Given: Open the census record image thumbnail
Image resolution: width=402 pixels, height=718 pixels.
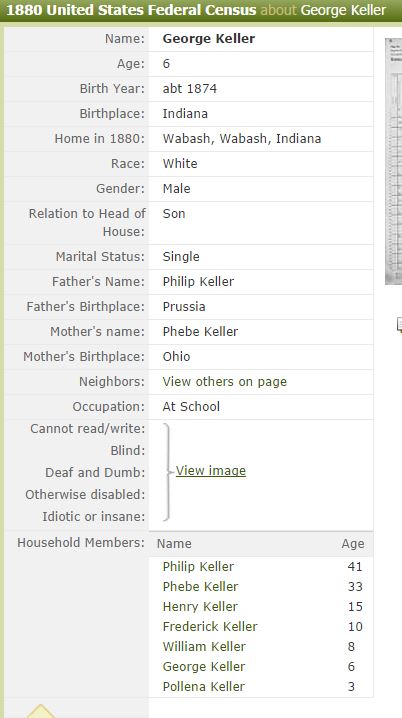Looking at the screenshot, I should coord(394,161).
